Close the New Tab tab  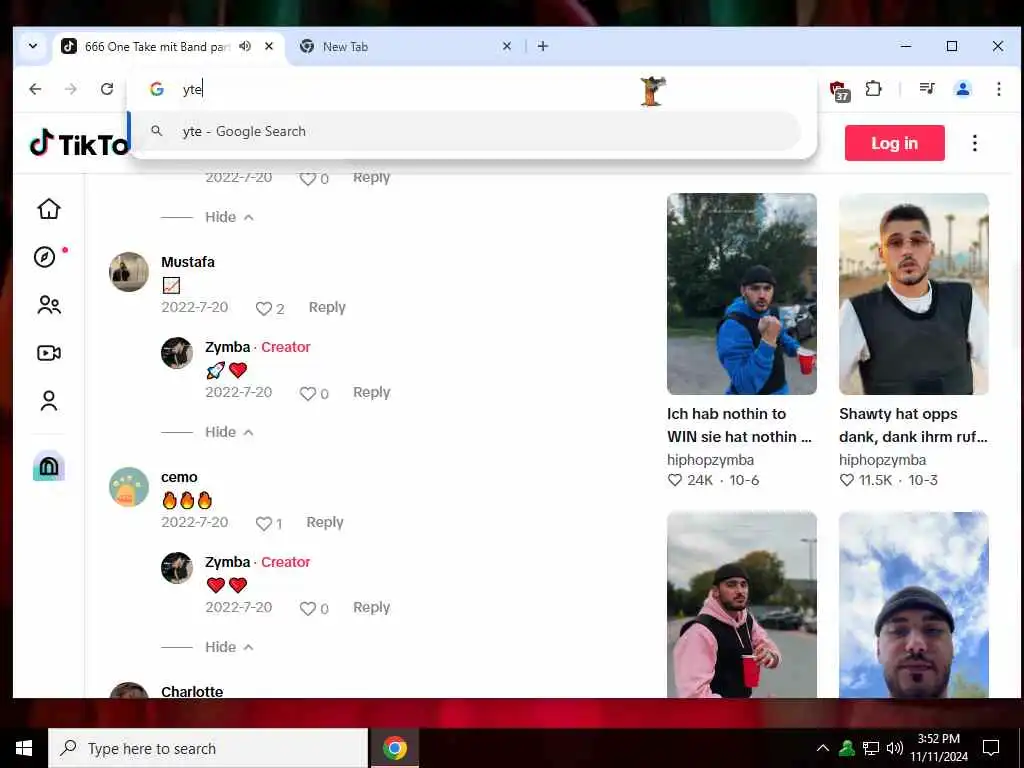(x=507, y=46)
